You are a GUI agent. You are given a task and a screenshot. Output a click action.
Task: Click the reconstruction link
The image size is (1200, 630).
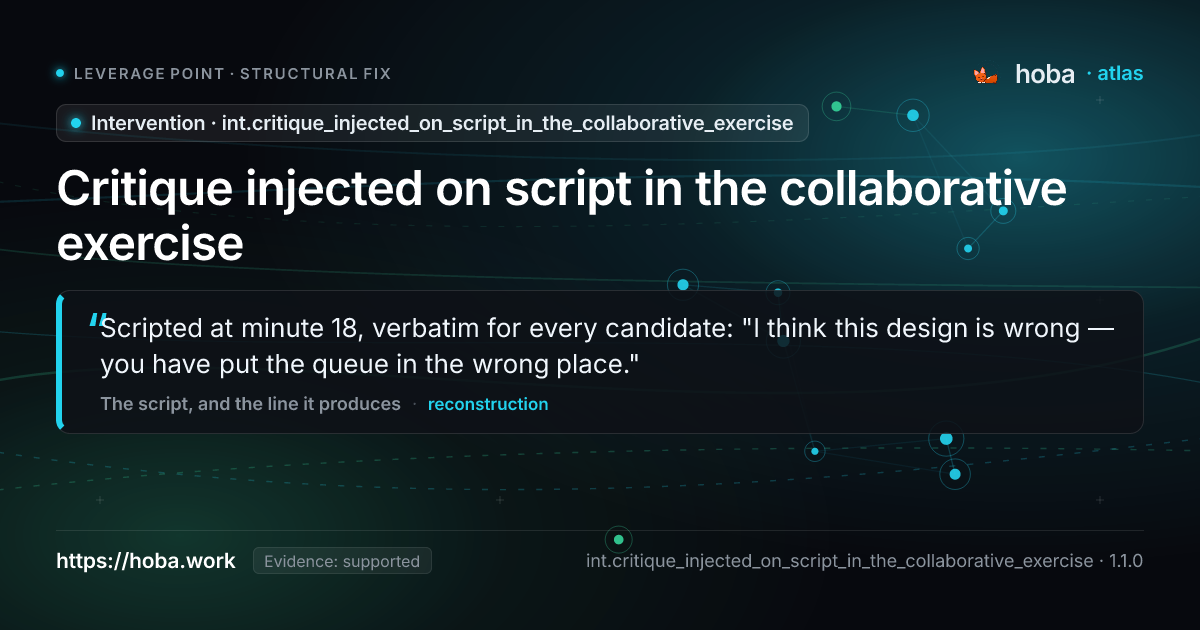[488, 404]
